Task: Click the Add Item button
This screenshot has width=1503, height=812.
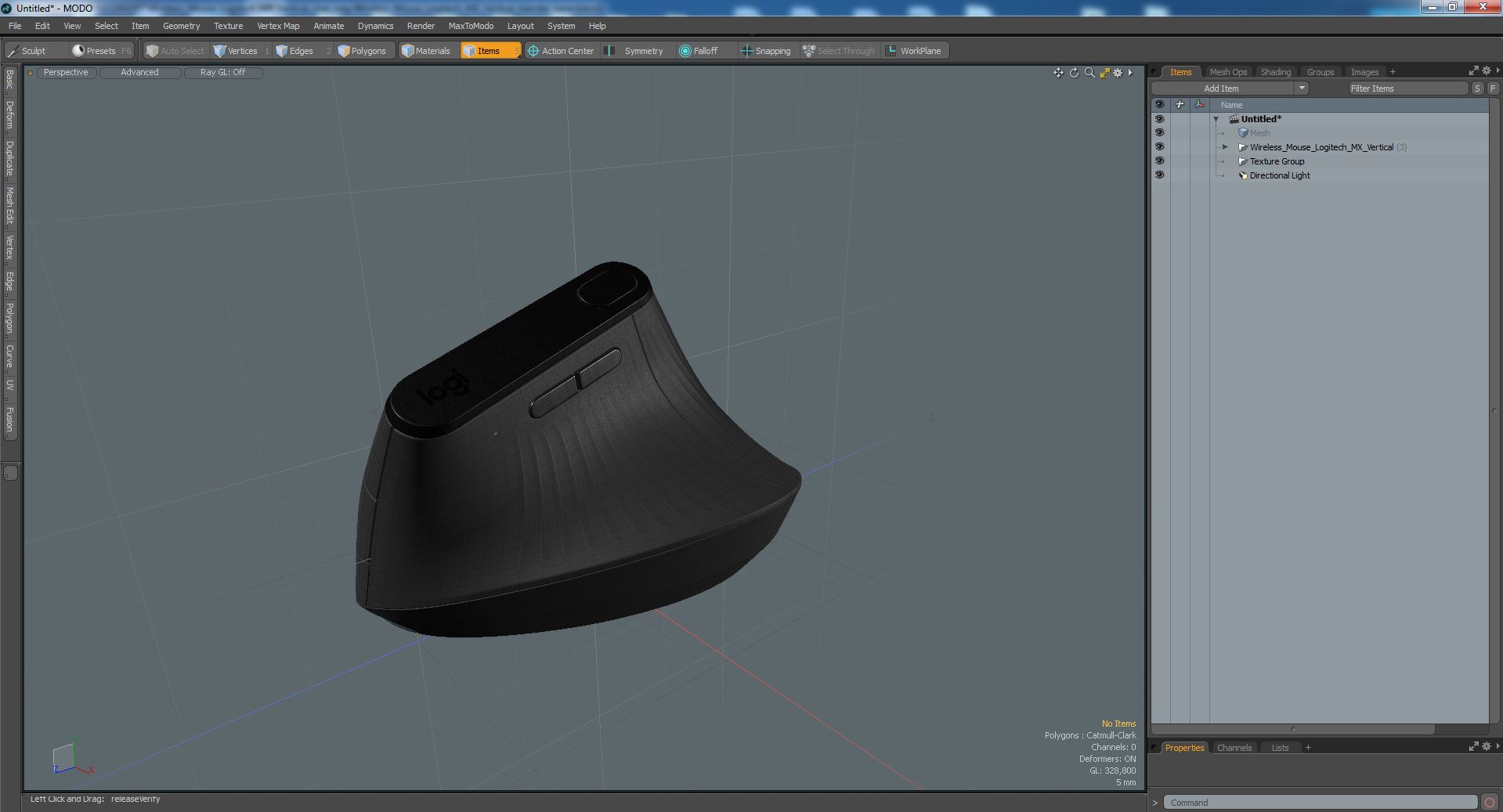Action: [x=1221, y=88]
